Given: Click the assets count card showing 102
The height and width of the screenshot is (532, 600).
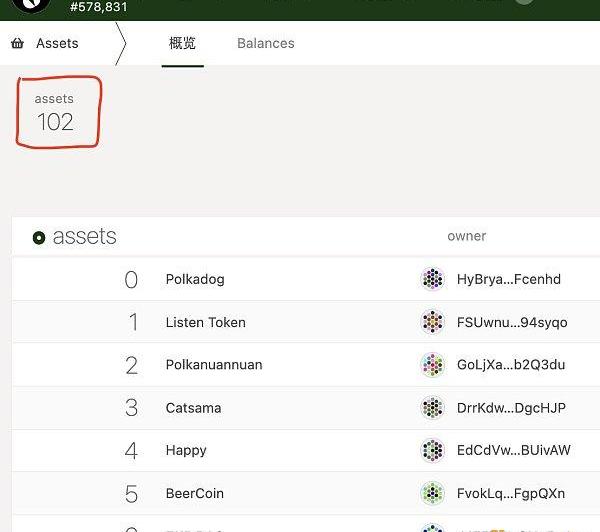Looking at the screenshot, I should pyautogui.click(x=56, y=112).
